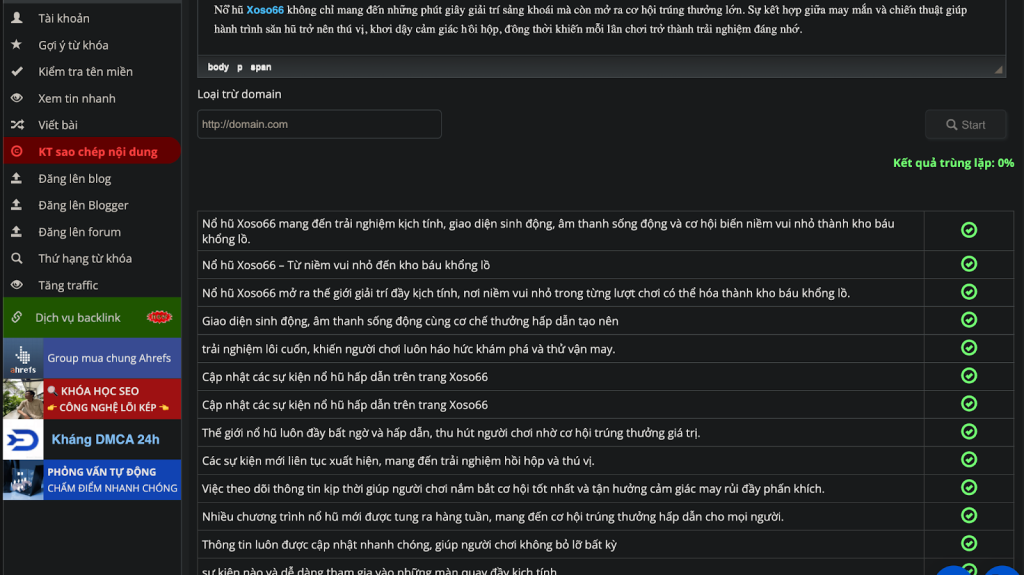1024x575 pixels.
Task: Click the upload icon beside Đăng lên forum
Action: pyautogui.click(x=16, y=232)
